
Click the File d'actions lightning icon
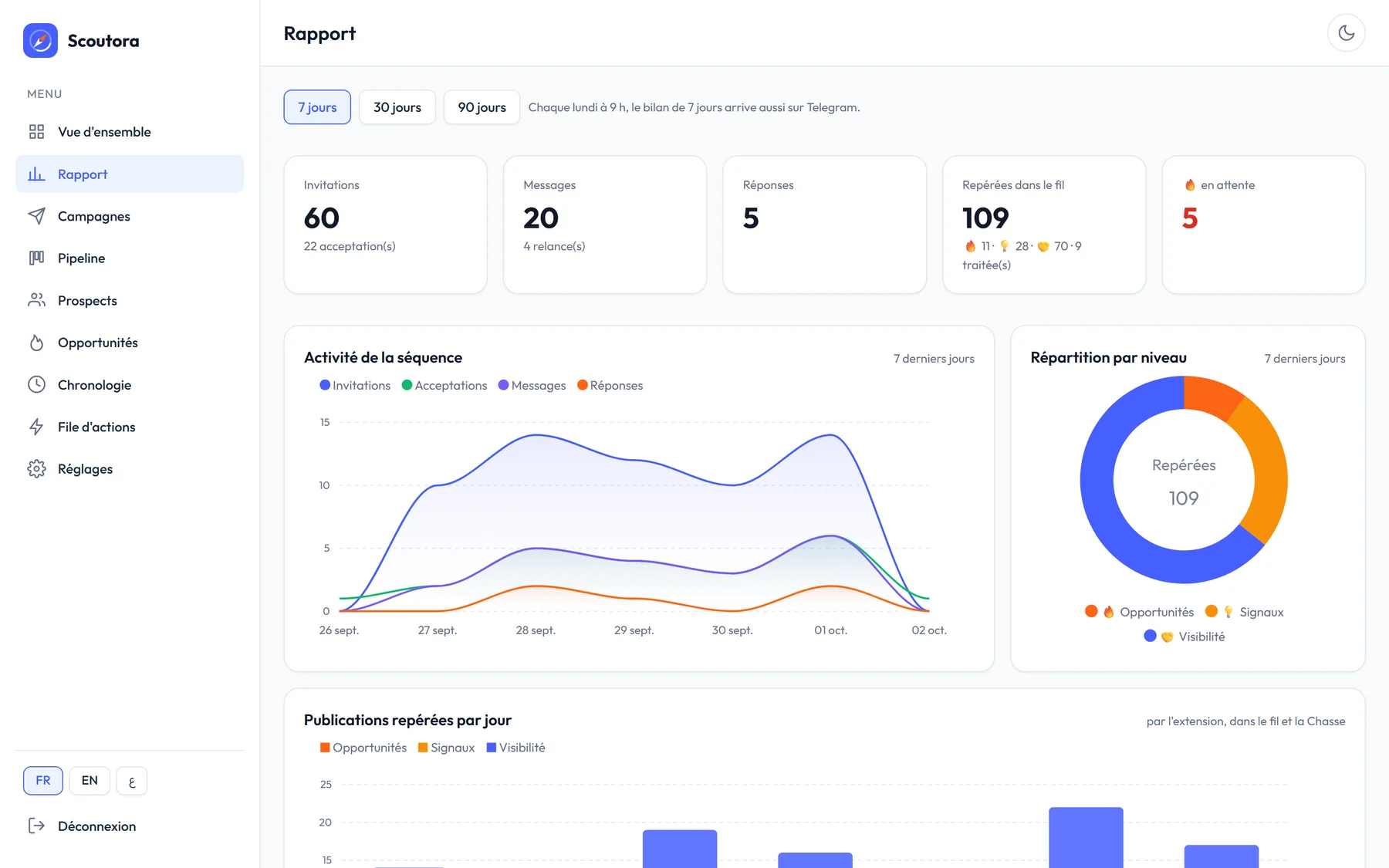(36, 427)
